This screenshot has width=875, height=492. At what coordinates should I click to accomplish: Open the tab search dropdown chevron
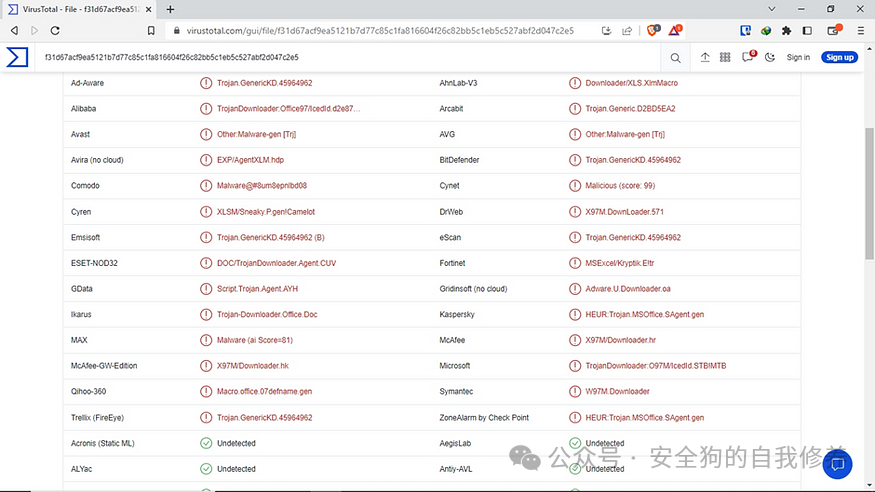772,9
